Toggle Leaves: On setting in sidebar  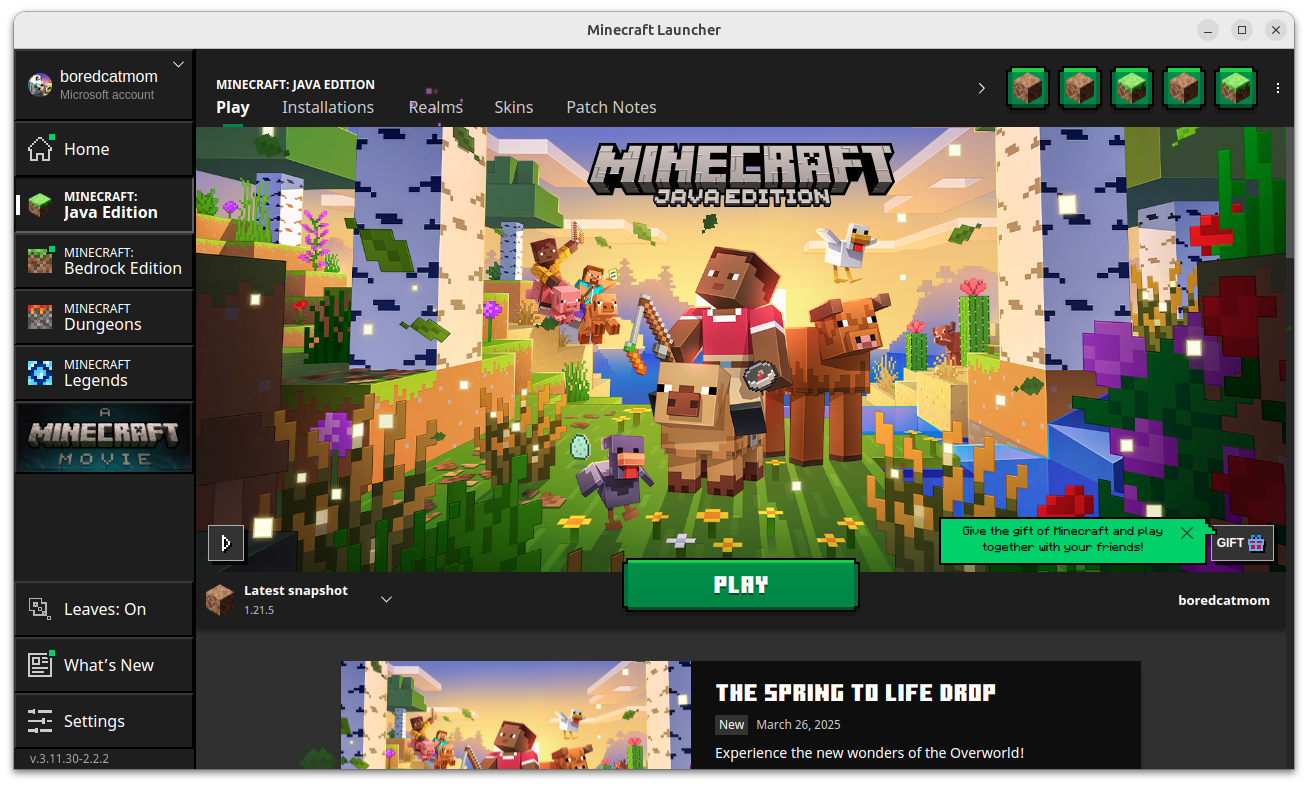tap(40, 608)
